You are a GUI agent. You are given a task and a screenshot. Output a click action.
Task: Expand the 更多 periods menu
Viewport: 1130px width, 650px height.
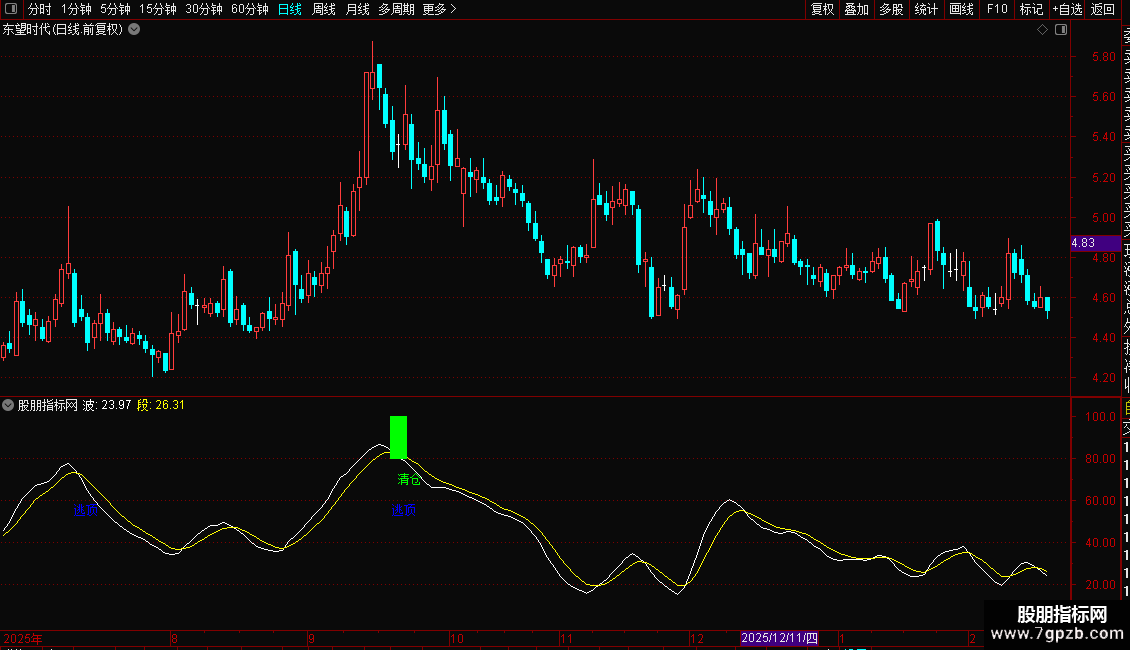click(x=440, y=9)
